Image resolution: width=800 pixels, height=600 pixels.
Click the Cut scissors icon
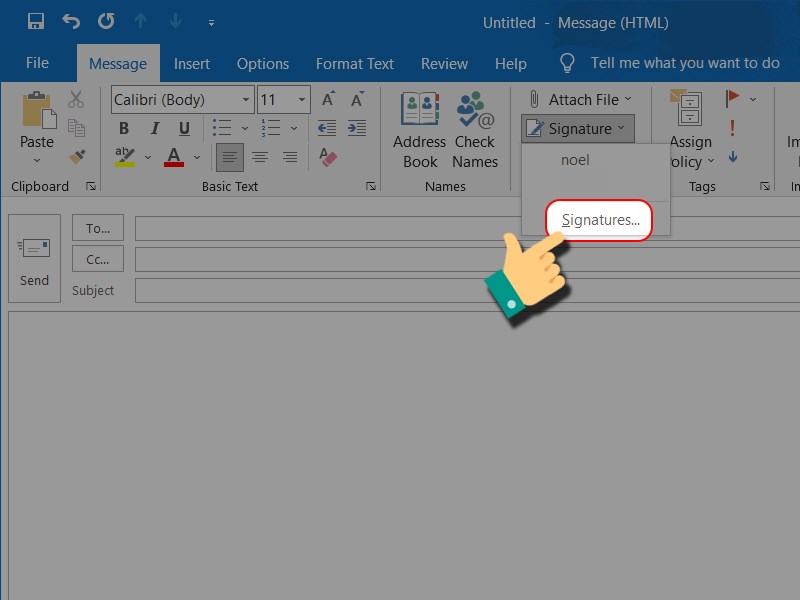76,99
